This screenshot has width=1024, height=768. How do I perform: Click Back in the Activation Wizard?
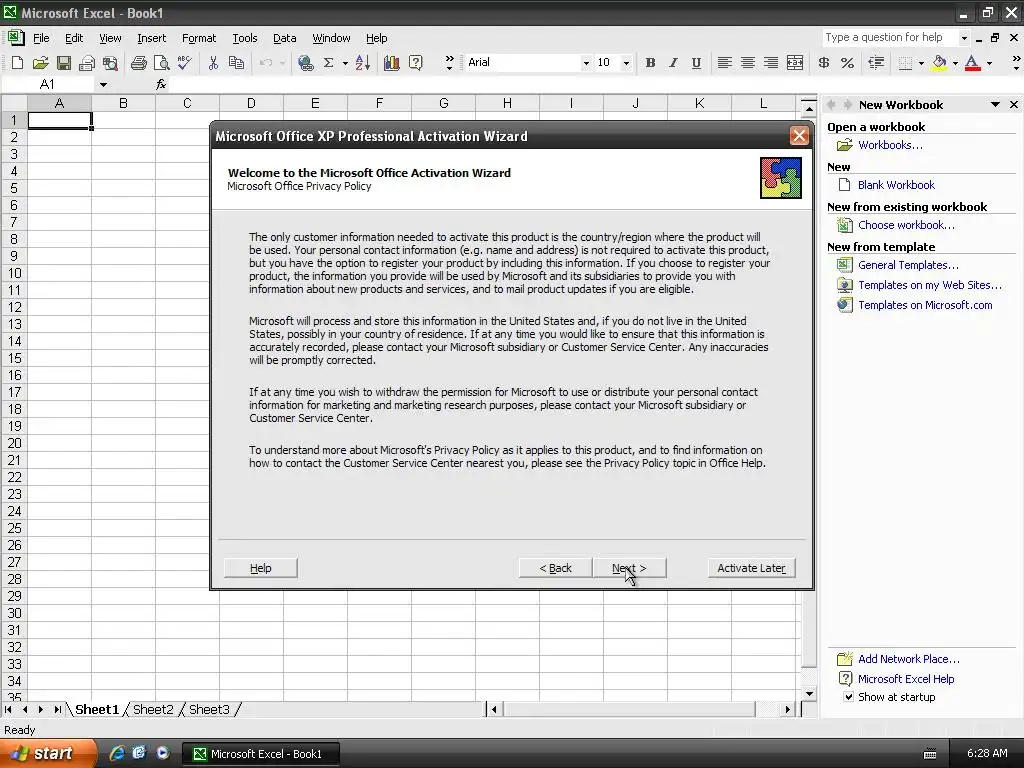[555, 568]
